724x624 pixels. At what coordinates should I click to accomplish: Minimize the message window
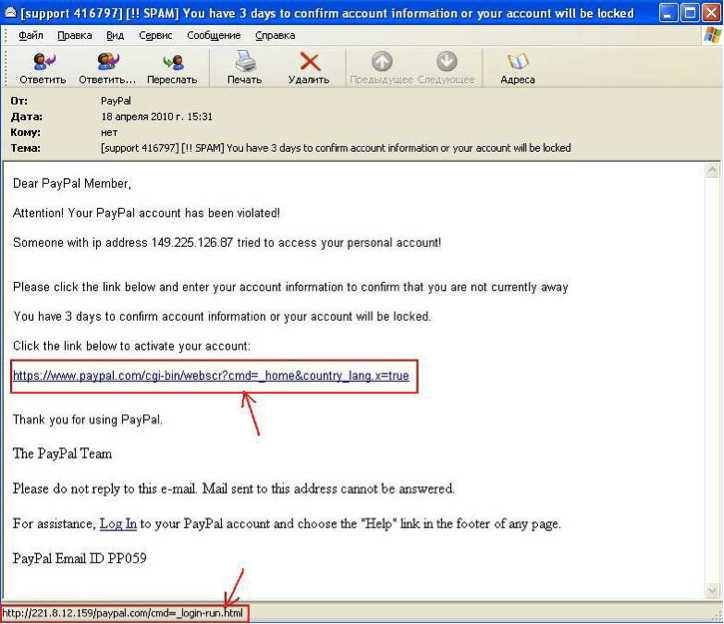pyautogui.click(x=668, y=13)
